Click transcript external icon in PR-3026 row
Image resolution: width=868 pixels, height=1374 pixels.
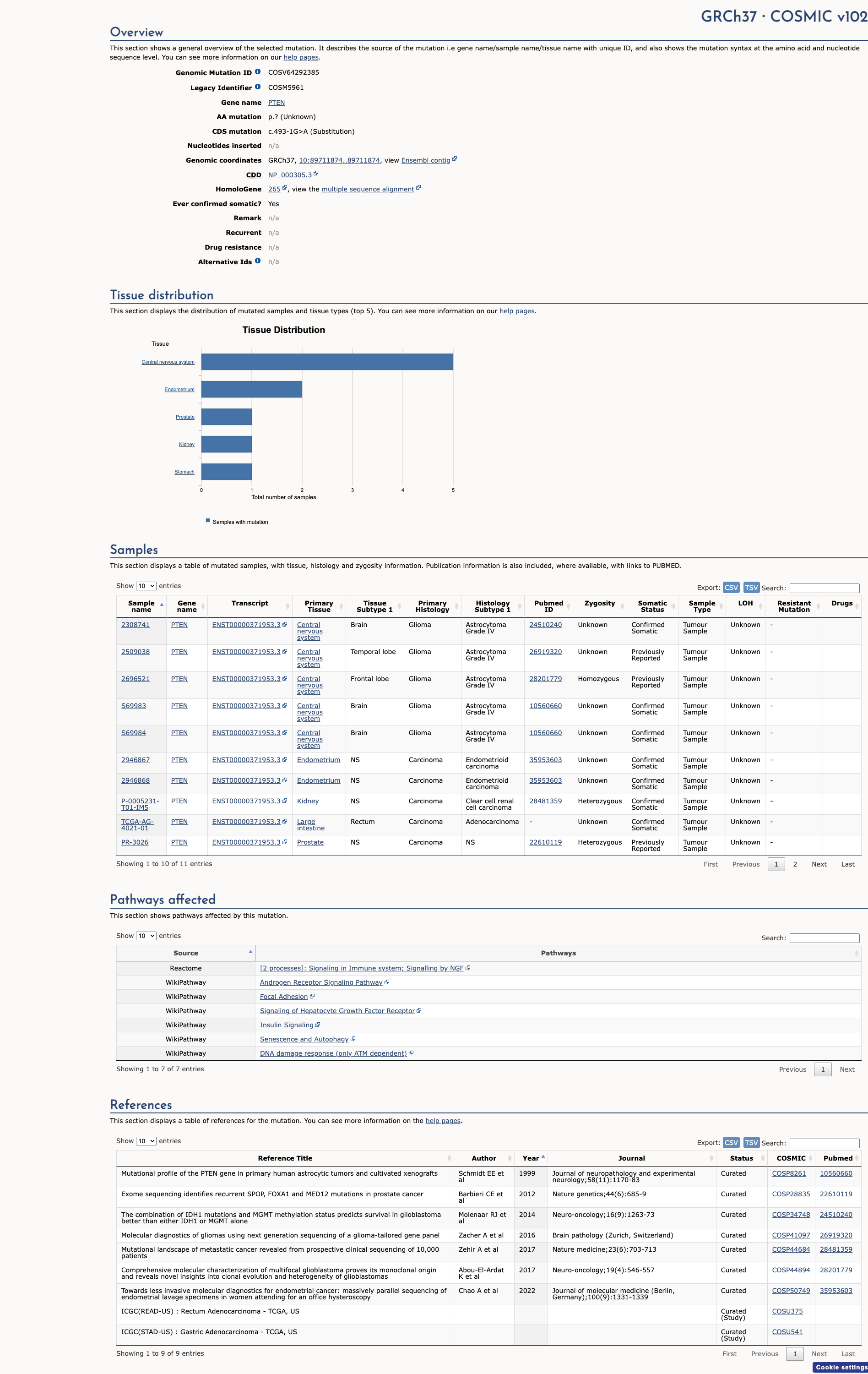click(x=285, y=842)
